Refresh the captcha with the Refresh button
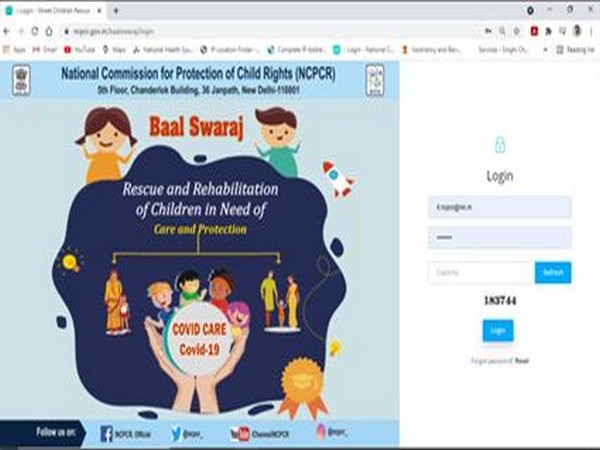This screenshot has height=450, width=600. click(553, 272)
